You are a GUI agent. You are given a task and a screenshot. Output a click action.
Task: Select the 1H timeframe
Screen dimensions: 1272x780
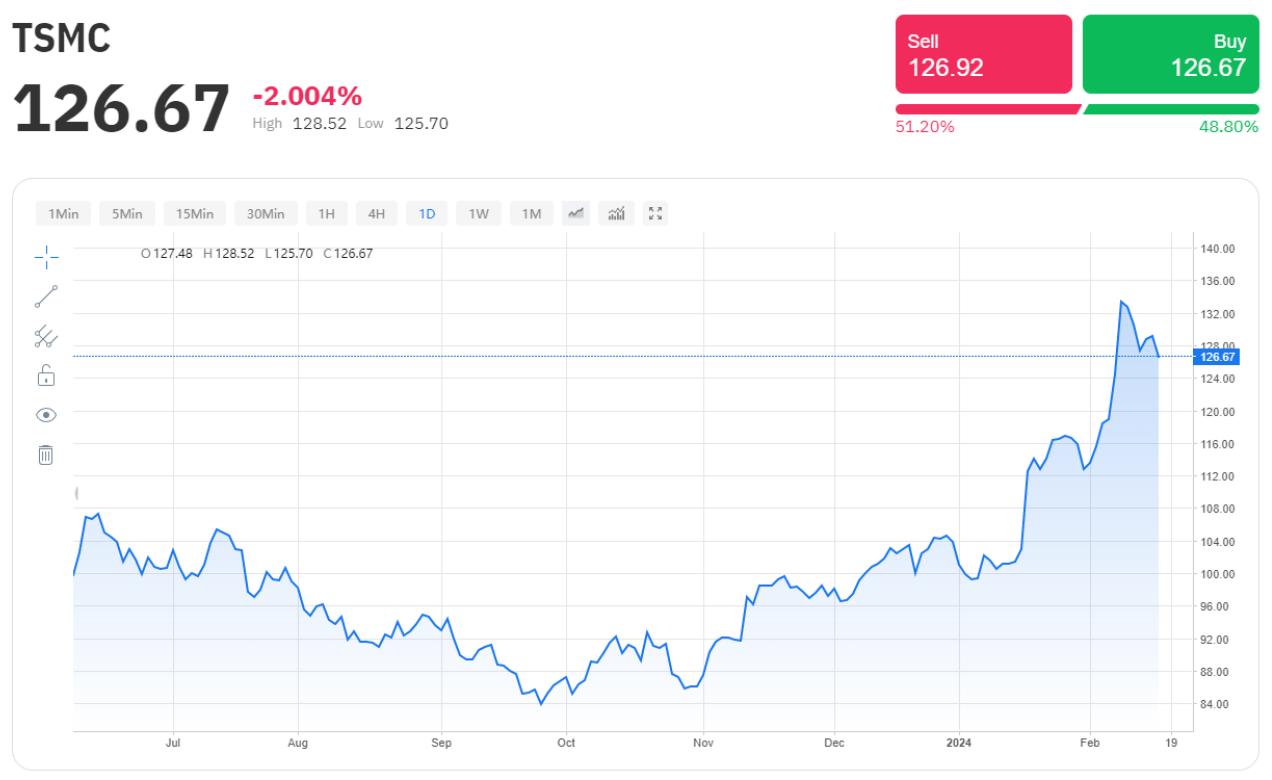(x=327, y=214)
